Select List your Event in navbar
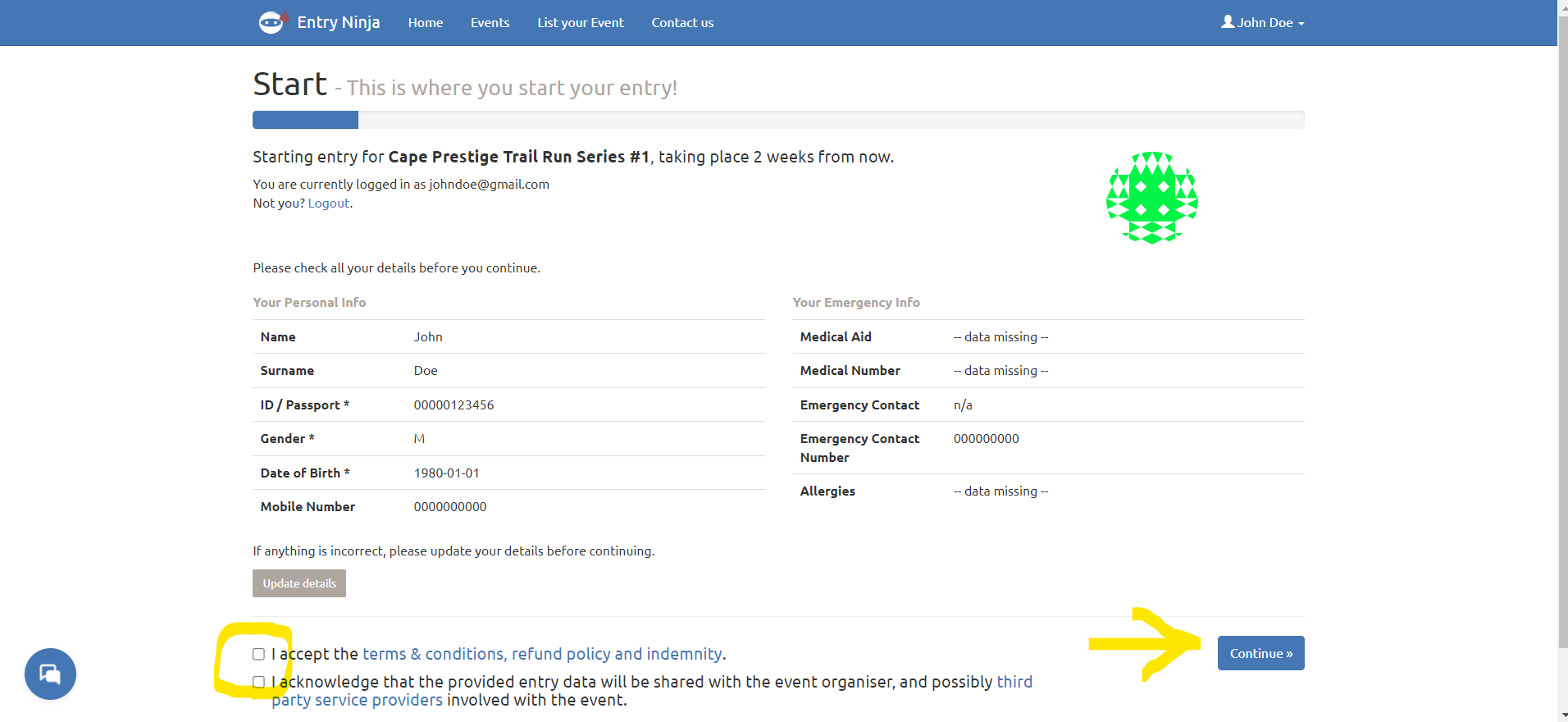The image size is (1568, 722). pos(581,23)
